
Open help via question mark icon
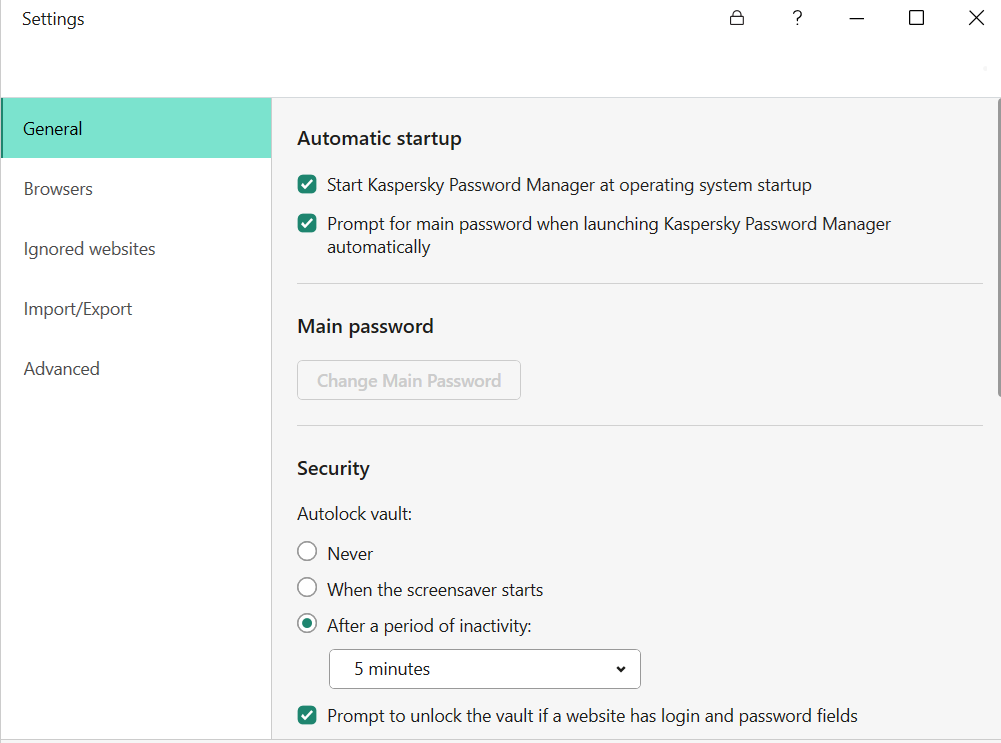pos(797,18)
